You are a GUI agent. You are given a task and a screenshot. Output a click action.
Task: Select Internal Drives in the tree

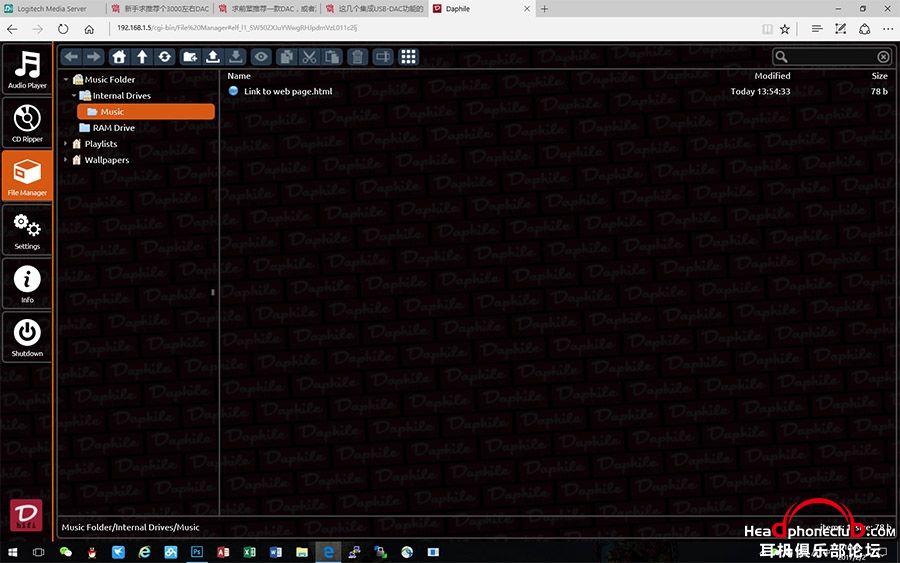click(x=122, y=95)
